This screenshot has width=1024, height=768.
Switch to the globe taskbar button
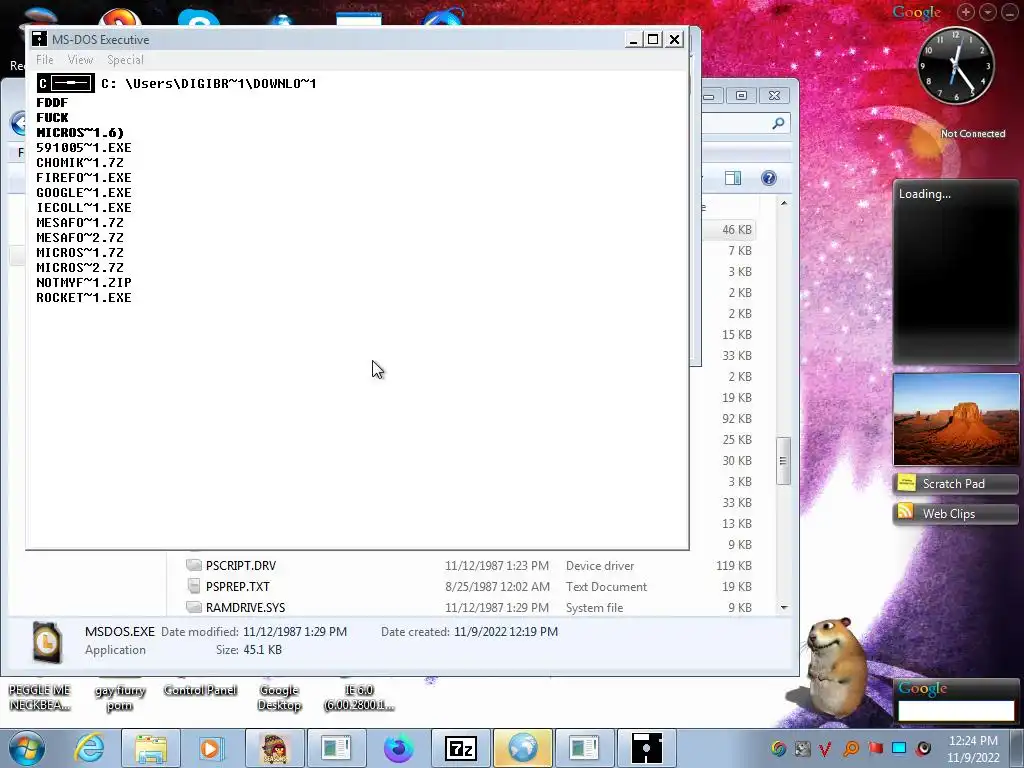[523, 748]
